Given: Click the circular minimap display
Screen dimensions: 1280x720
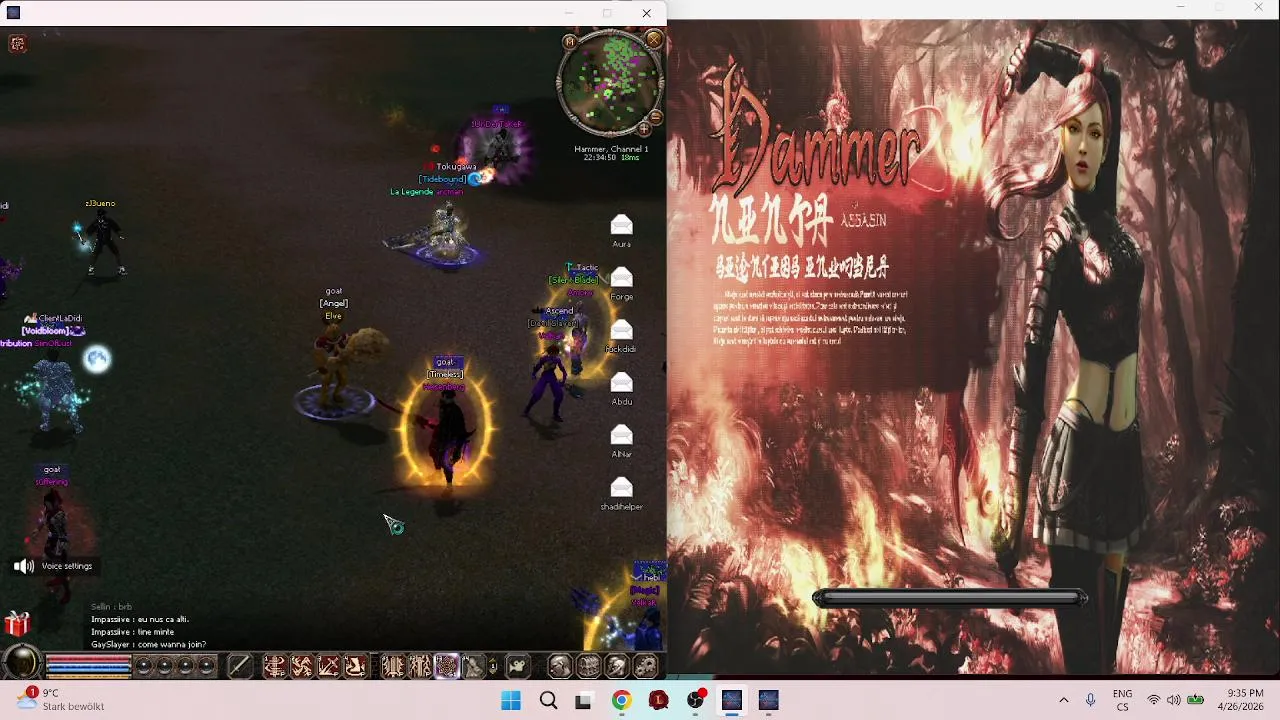Looking at the screenshot, I should (x=610, y=83).
